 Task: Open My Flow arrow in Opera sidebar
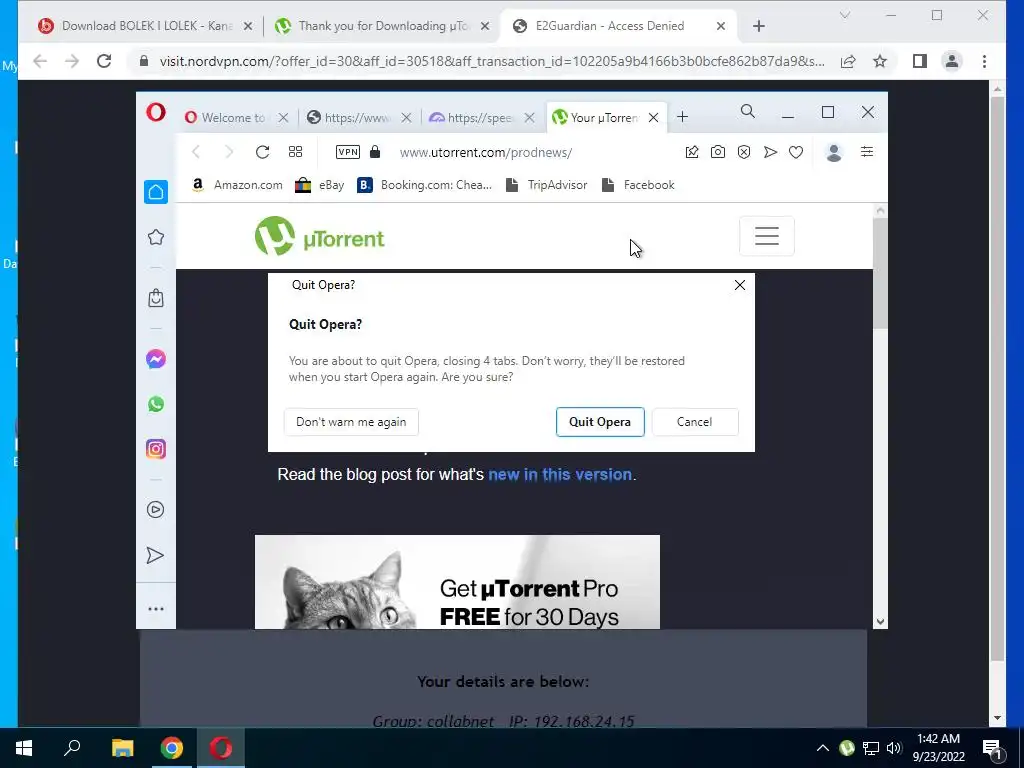coord(155,555)
